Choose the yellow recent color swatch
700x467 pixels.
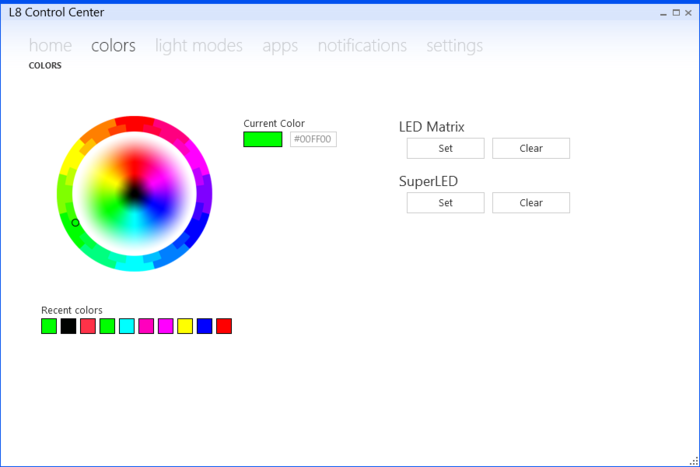(185, 326)
